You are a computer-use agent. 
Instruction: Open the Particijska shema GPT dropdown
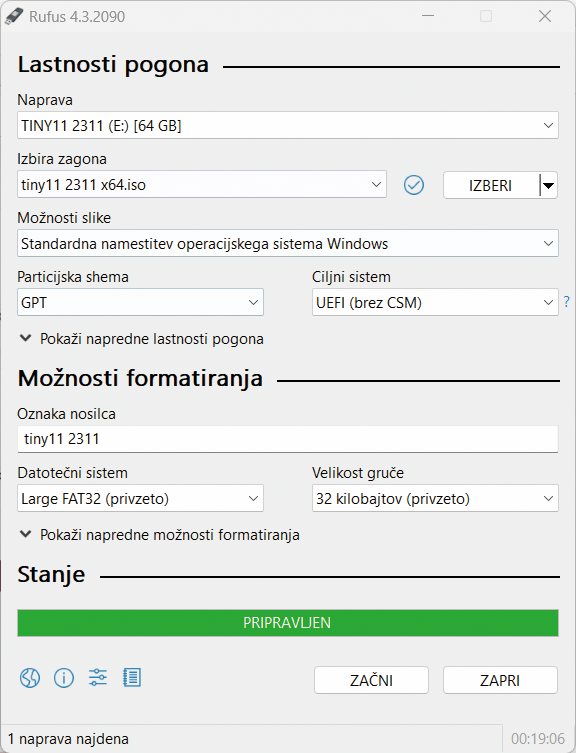coord(140,303)
